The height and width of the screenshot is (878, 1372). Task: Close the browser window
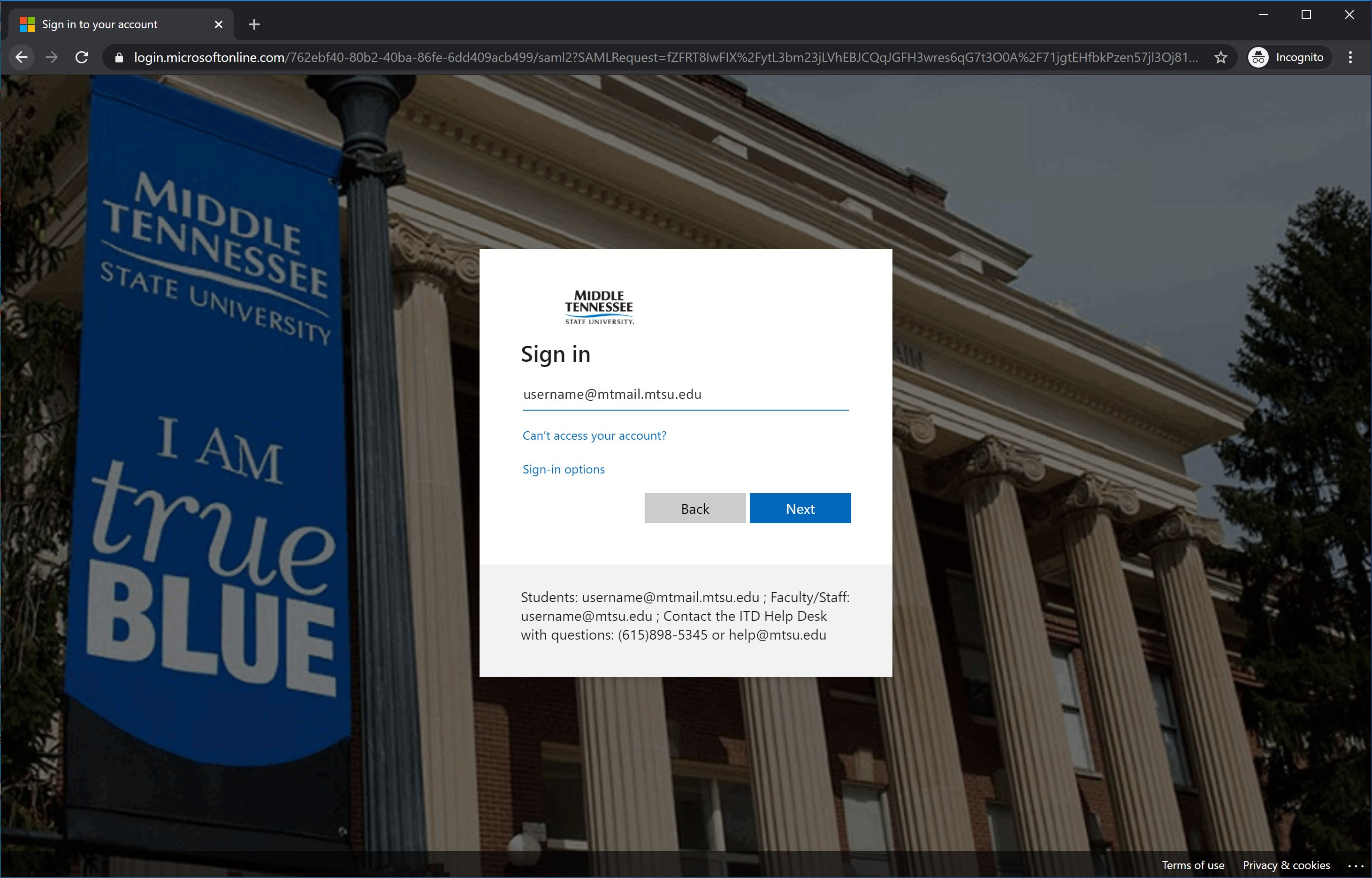[1349, 15]
